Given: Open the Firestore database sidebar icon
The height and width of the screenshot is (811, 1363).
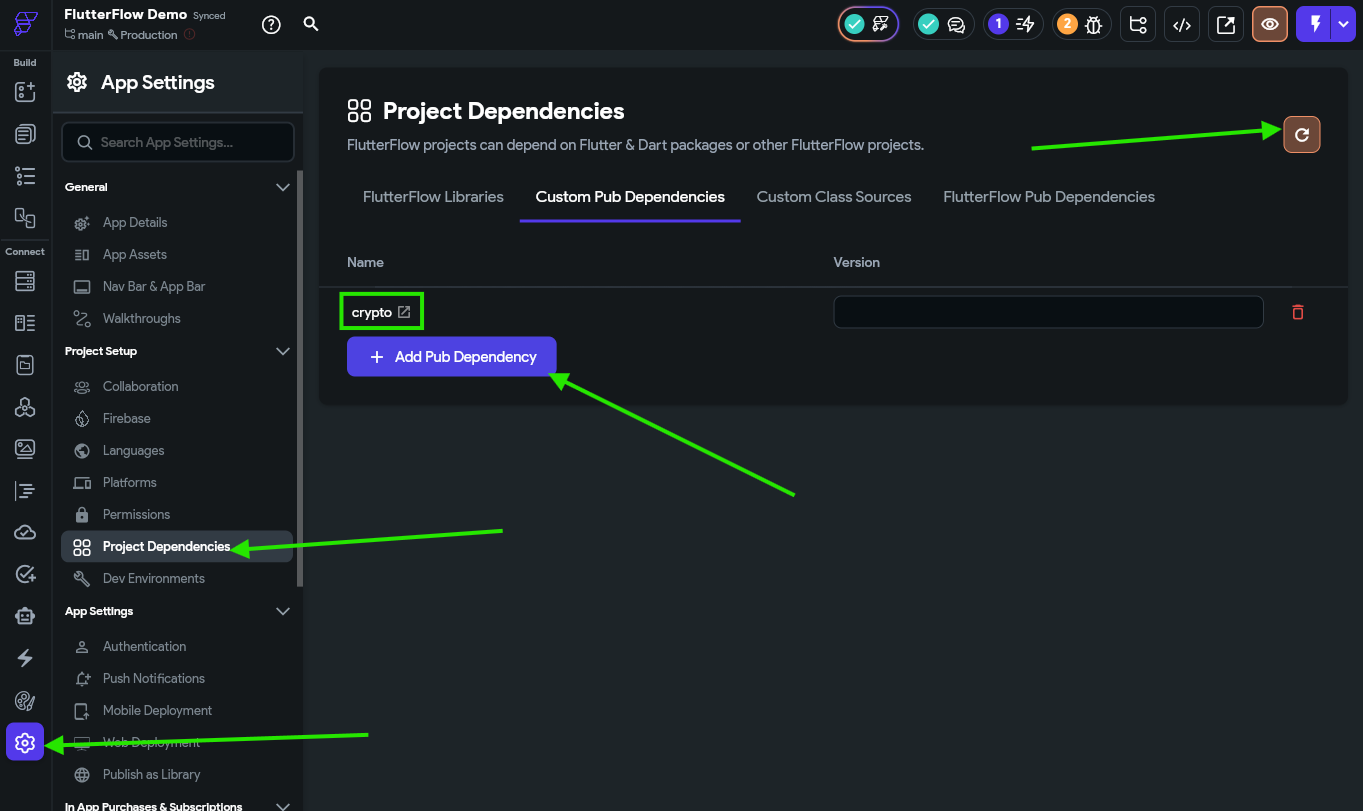Looking at the screenshot, I should click(x=25, y=281).
